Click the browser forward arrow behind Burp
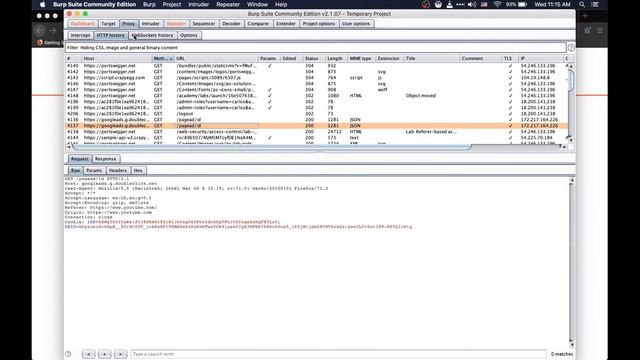This screenshot has width=640, height=360. [53, 30]
